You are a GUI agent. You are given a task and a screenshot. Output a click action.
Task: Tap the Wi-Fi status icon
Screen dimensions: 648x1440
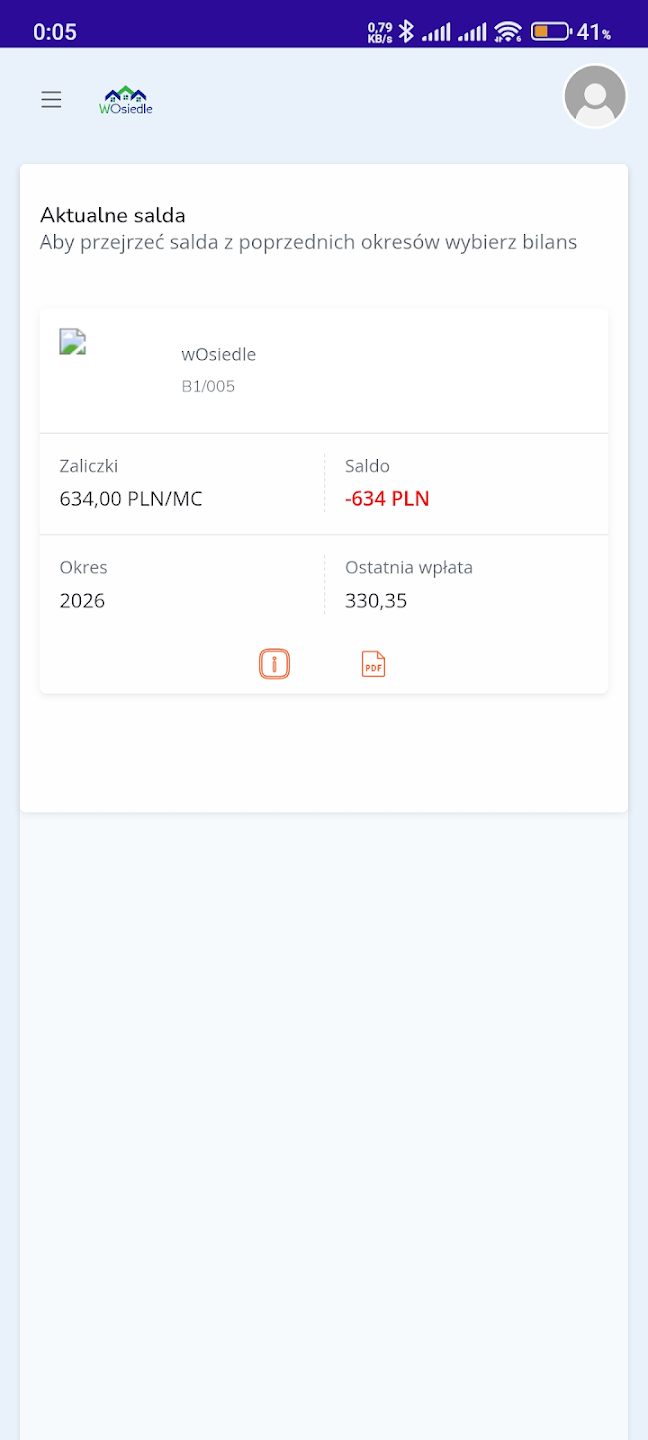point(508,32)
